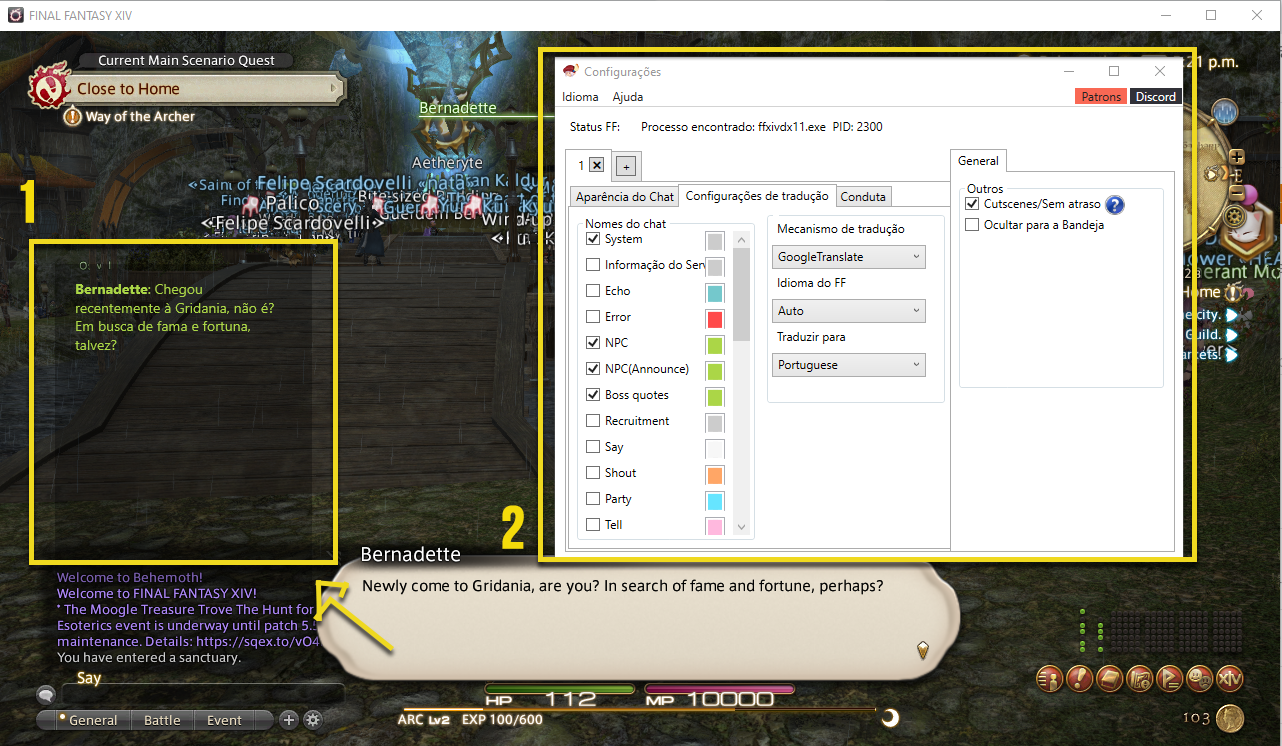
Task: Switch to Aparência do Chat tab
Action: [x=625, y=197]
